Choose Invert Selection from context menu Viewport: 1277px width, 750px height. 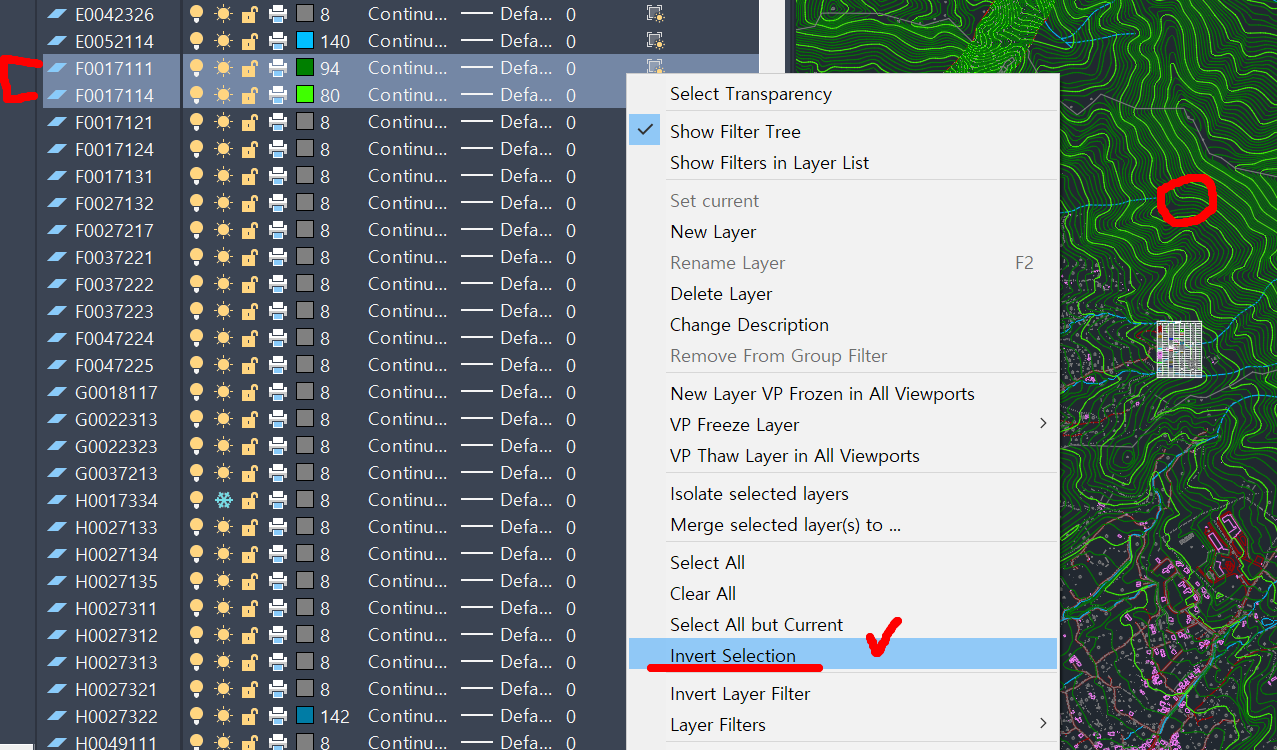coord(843,655)
